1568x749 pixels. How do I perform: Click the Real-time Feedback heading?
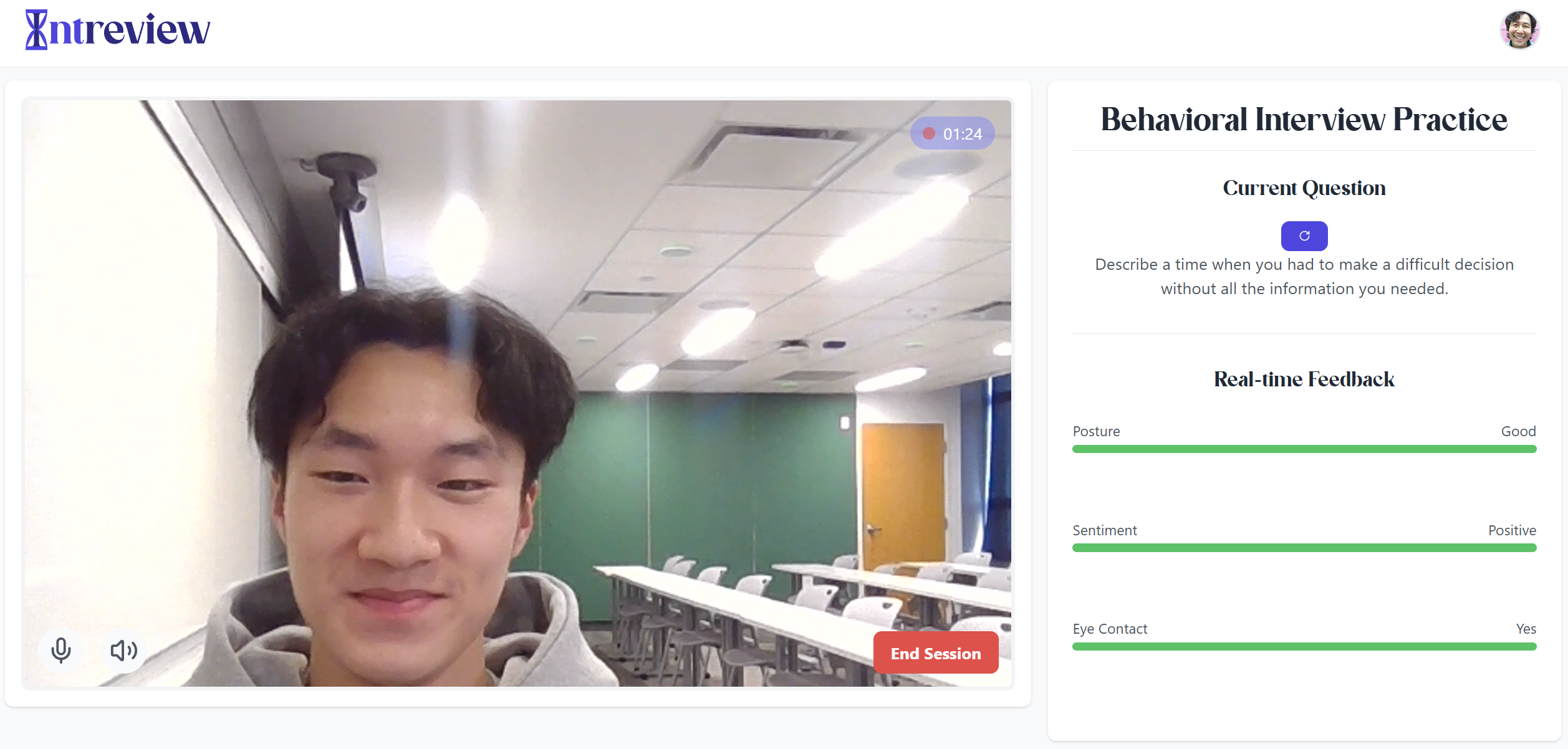[x=1304, y=379]
